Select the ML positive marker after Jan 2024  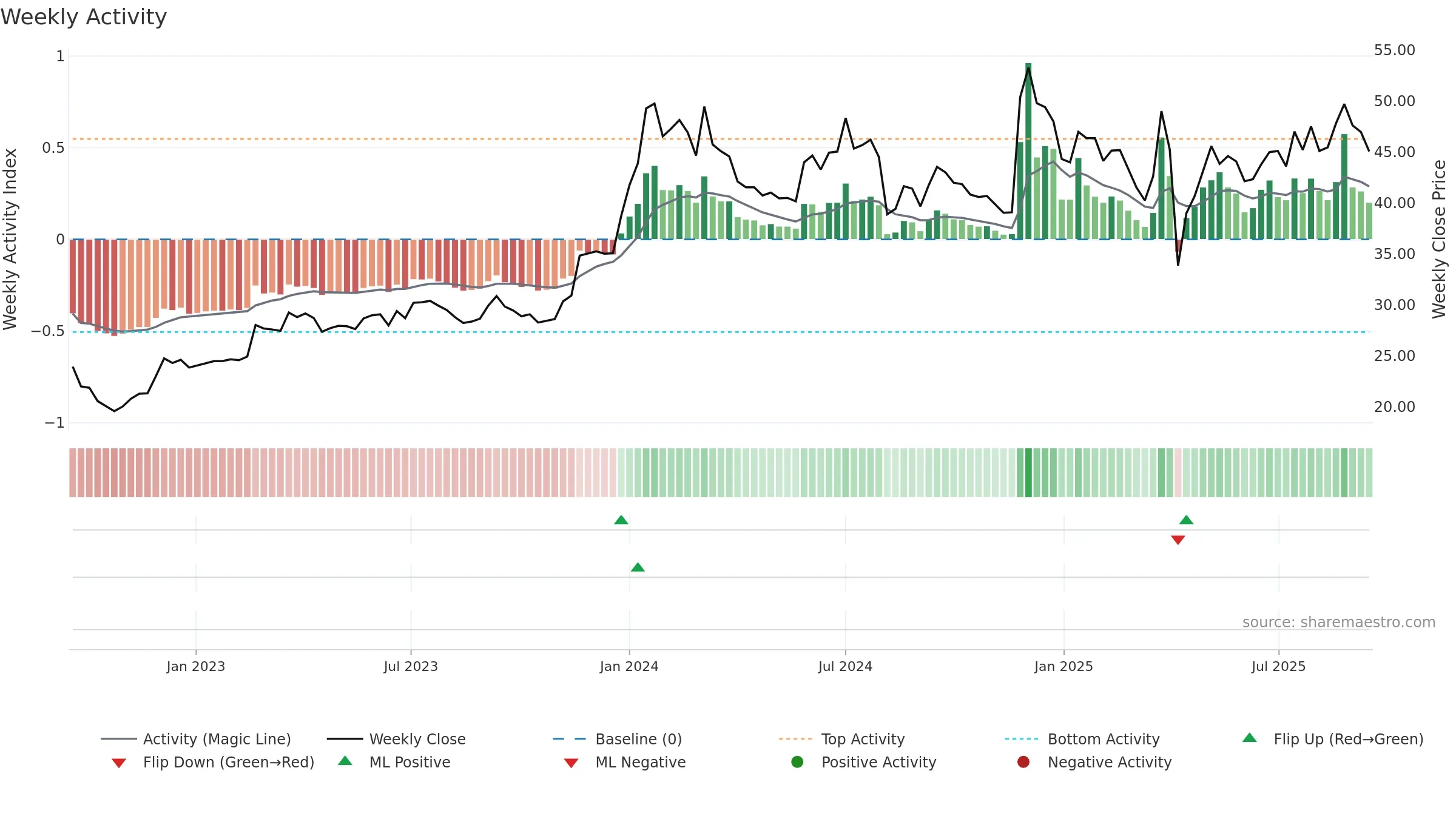click(638, 567)
